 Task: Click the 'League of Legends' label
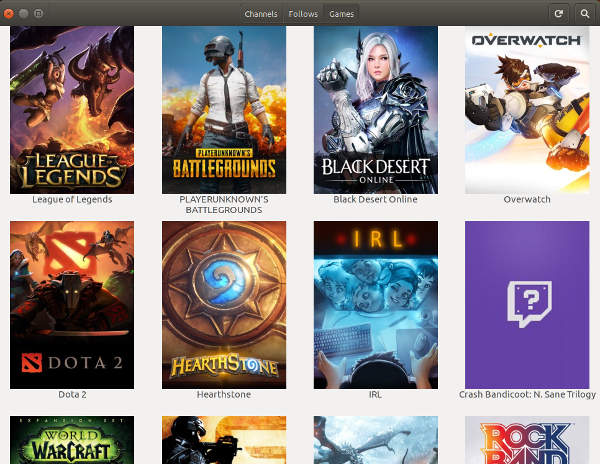(x=72, y=199)
